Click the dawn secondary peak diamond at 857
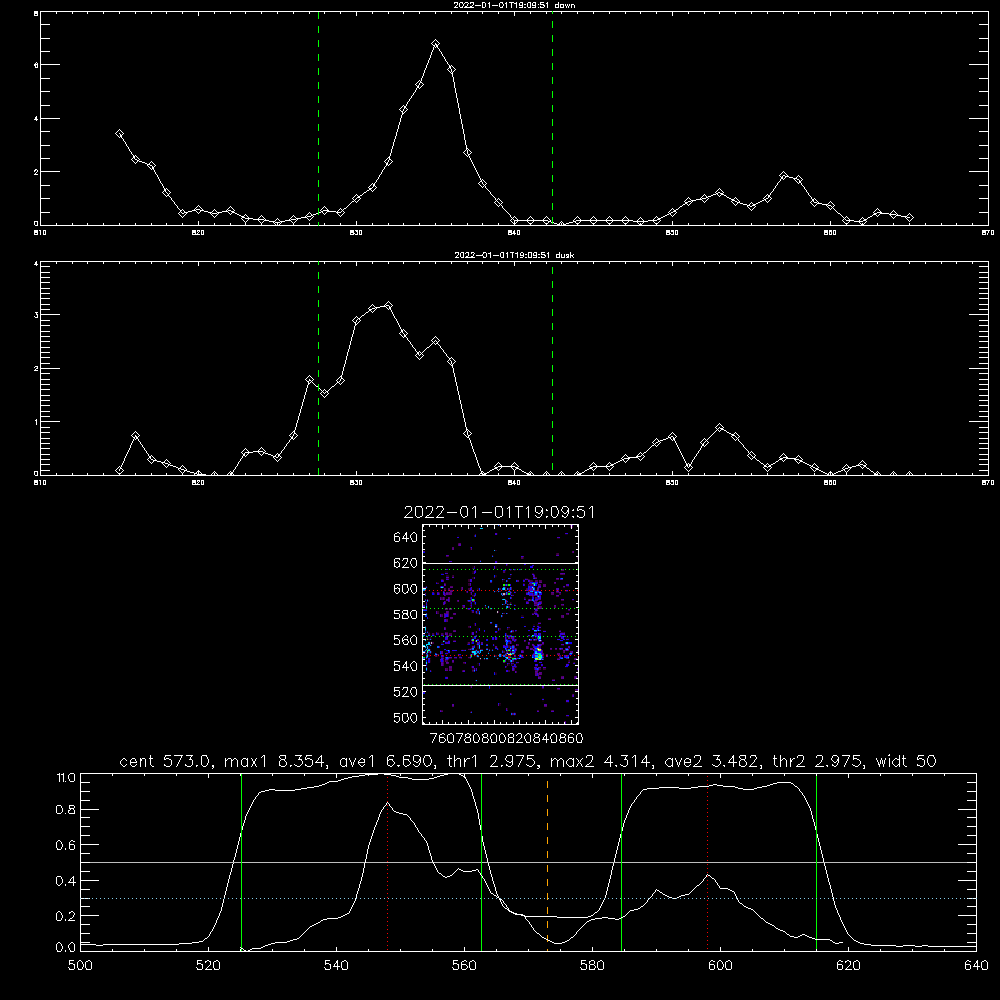Screen dimensions: 1000x1000 click(x=784, y=176)
